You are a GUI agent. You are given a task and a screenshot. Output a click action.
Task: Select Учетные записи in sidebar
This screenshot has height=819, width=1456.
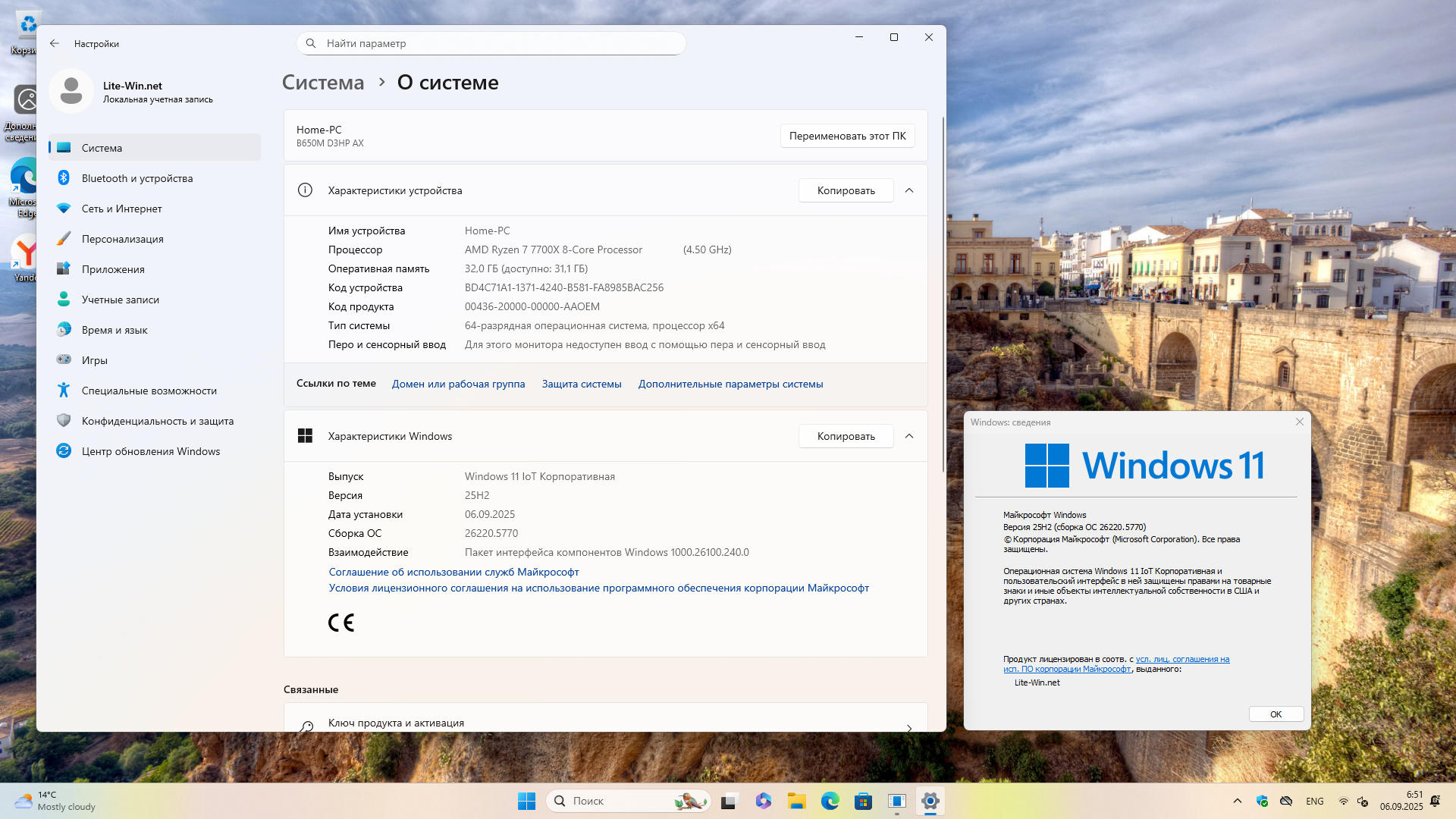pos(120,300)
